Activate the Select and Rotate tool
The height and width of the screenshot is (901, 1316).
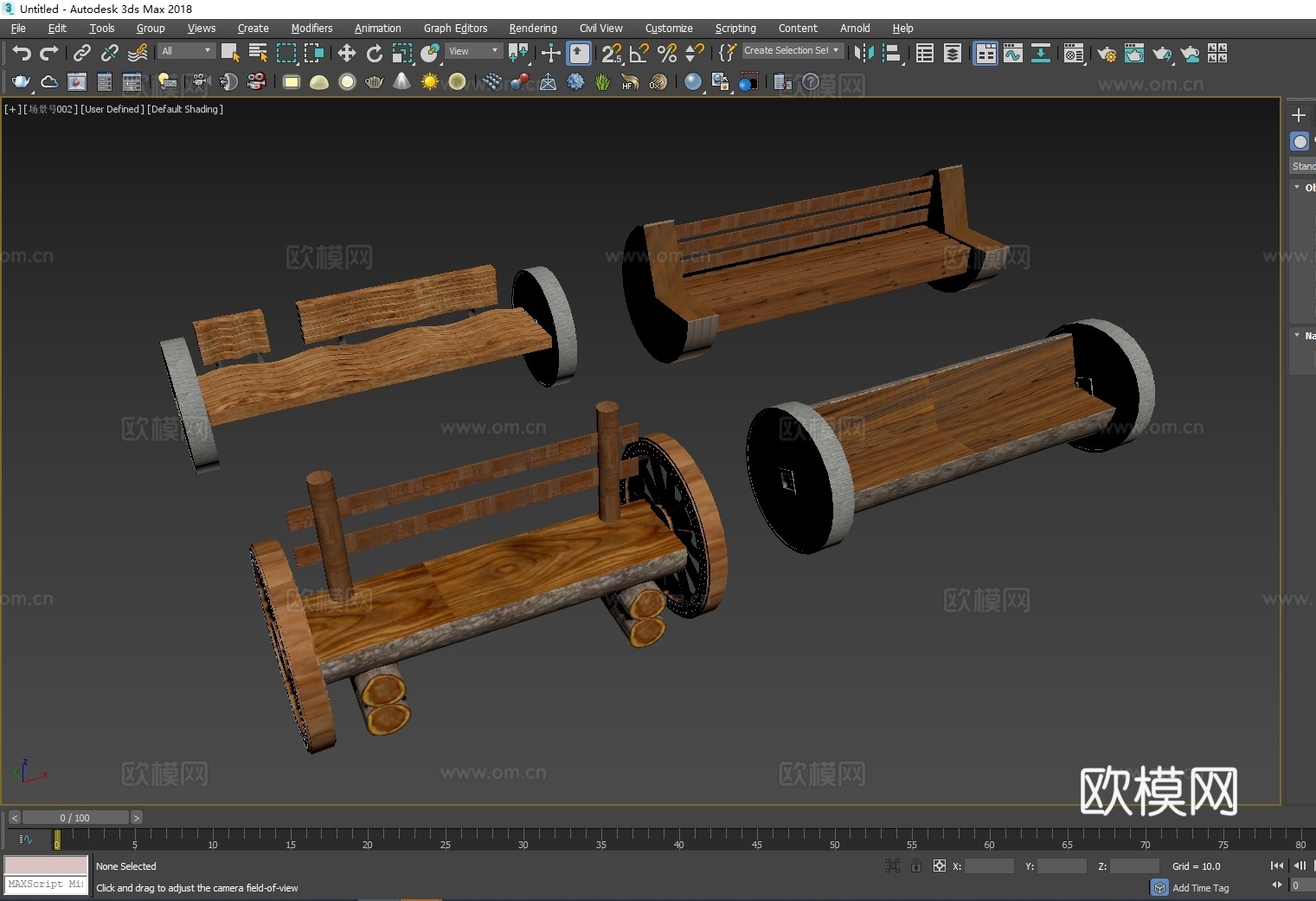click(375, 54)
